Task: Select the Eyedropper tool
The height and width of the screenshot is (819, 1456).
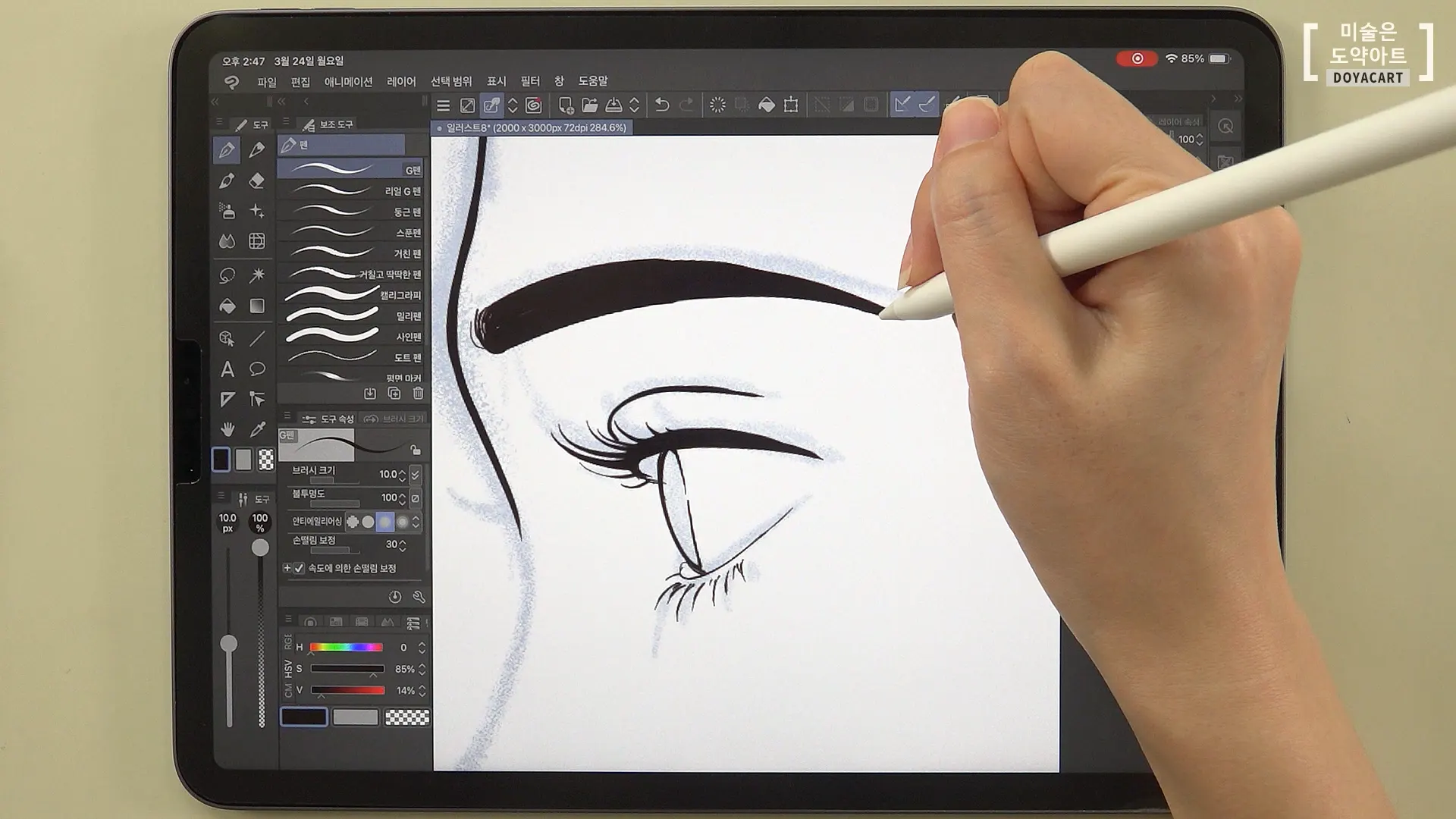Action: click(x=257, y=429)
